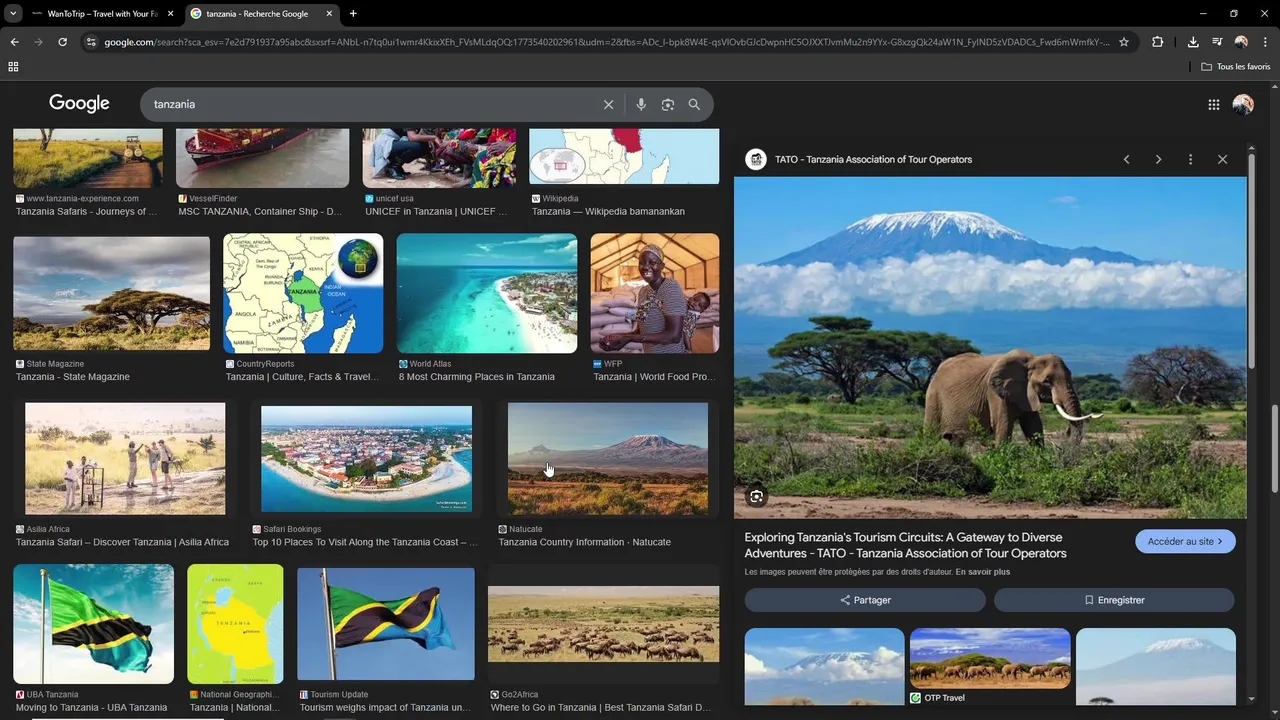
Task: Open the Natucate Kilimanjaro landscape image
Action: [x=608, y=459]
